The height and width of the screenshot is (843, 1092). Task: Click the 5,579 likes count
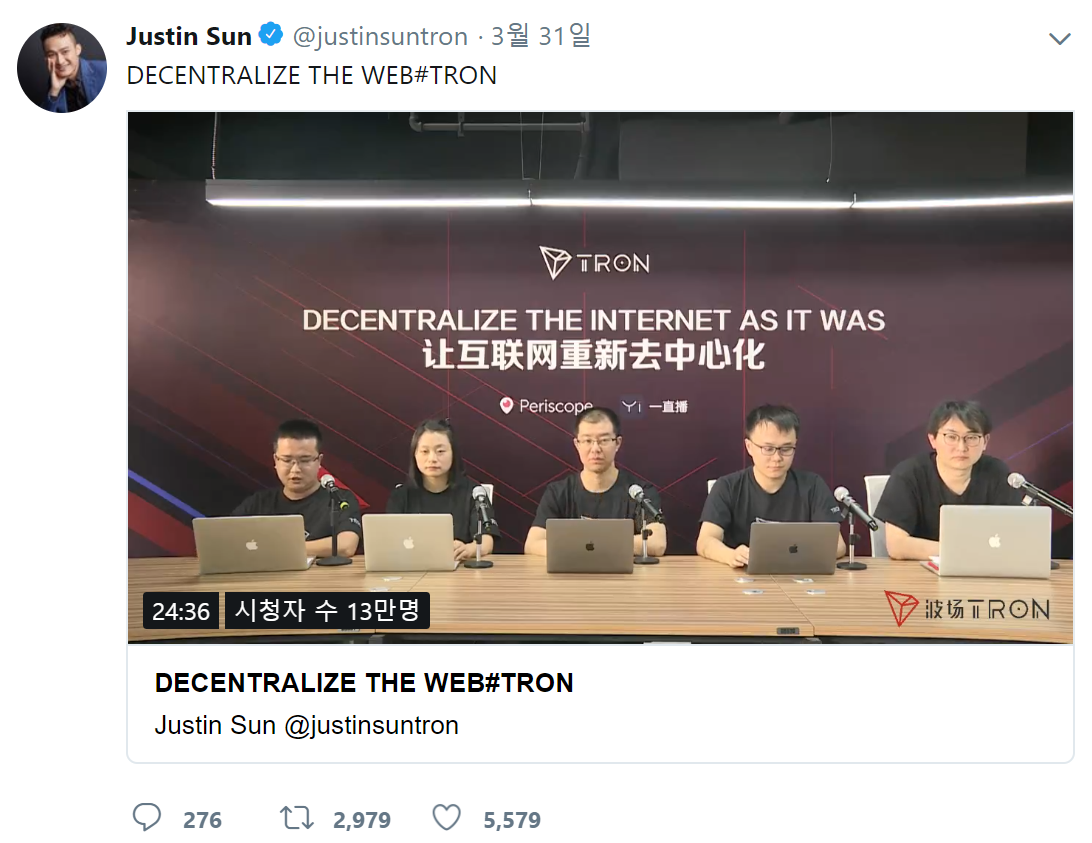pyautogui.click(x=512, y=820)
